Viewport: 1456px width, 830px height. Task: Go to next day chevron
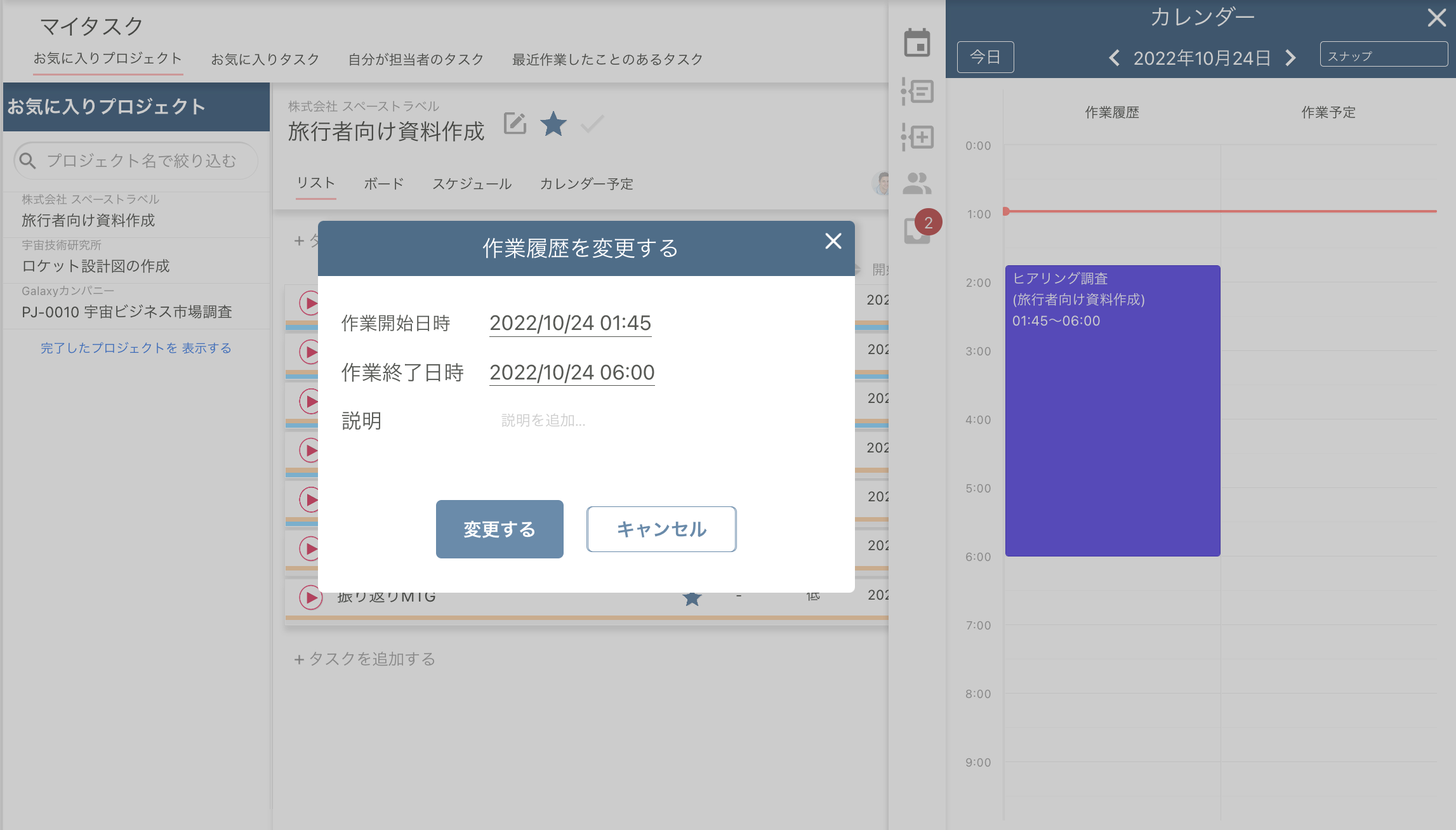tap(1290, 58)
